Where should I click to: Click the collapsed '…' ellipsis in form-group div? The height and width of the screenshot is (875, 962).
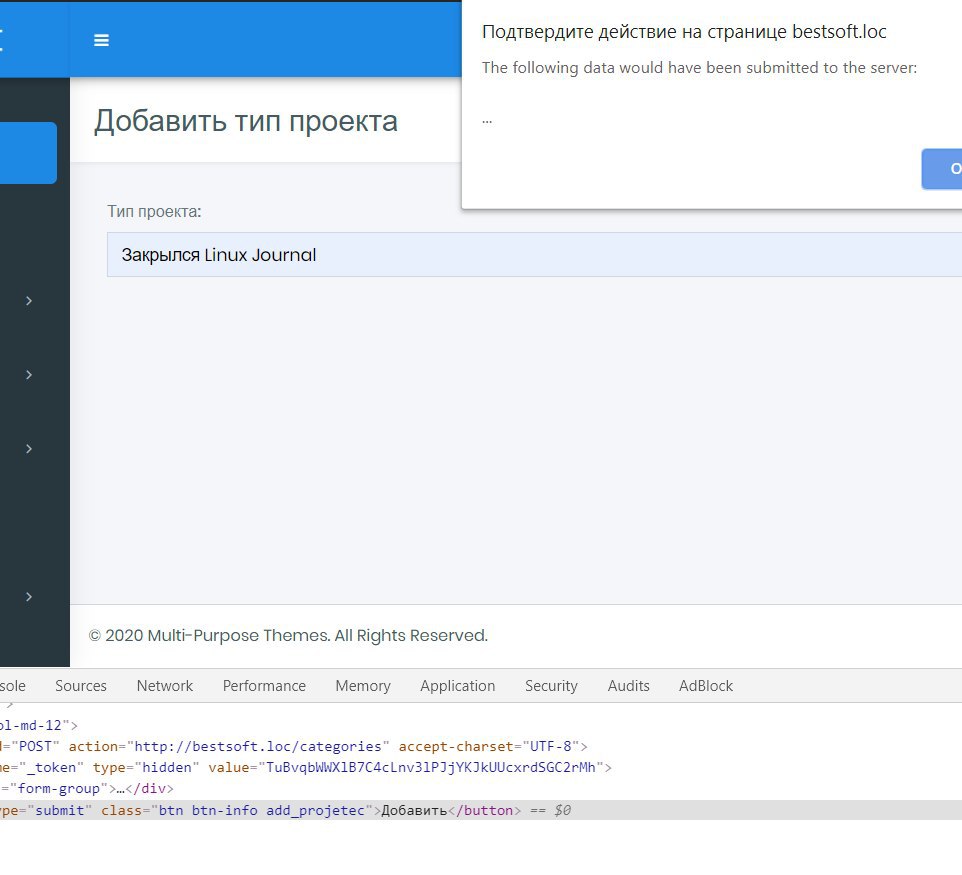click(x=121, y=789)
